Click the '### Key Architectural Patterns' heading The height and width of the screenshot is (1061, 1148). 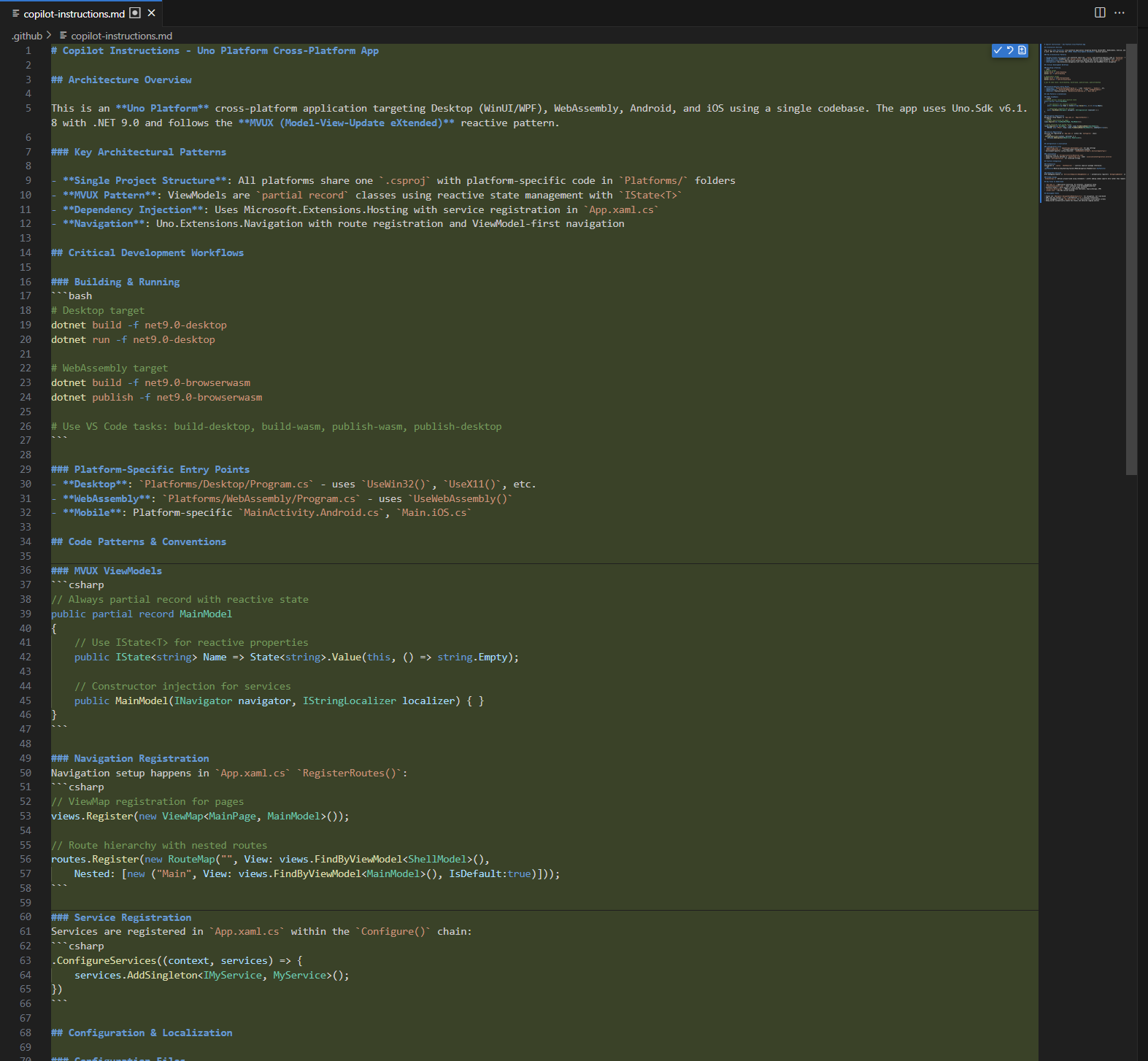(x=139, y=152)
